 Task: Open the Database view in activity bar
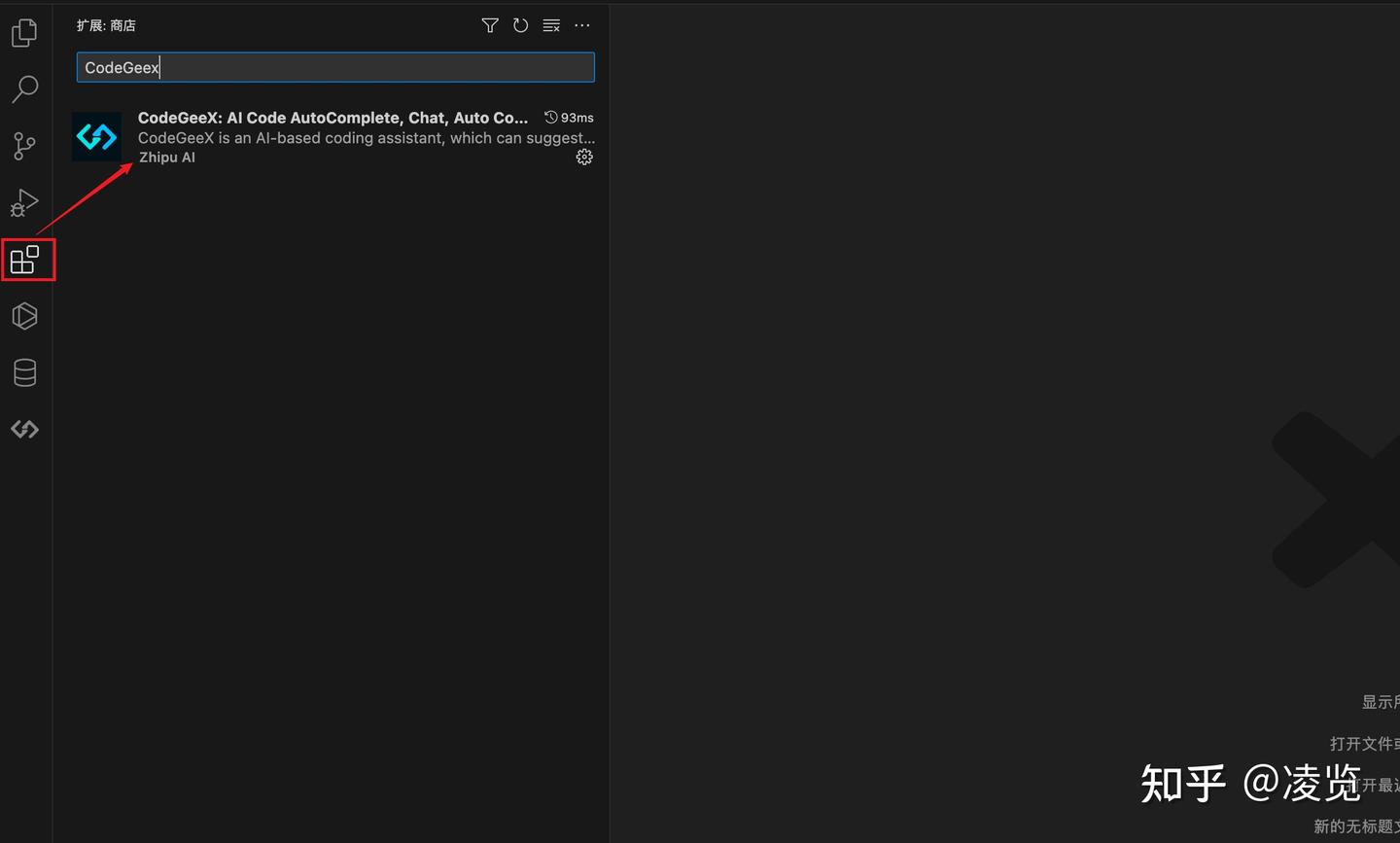[24, 372]
